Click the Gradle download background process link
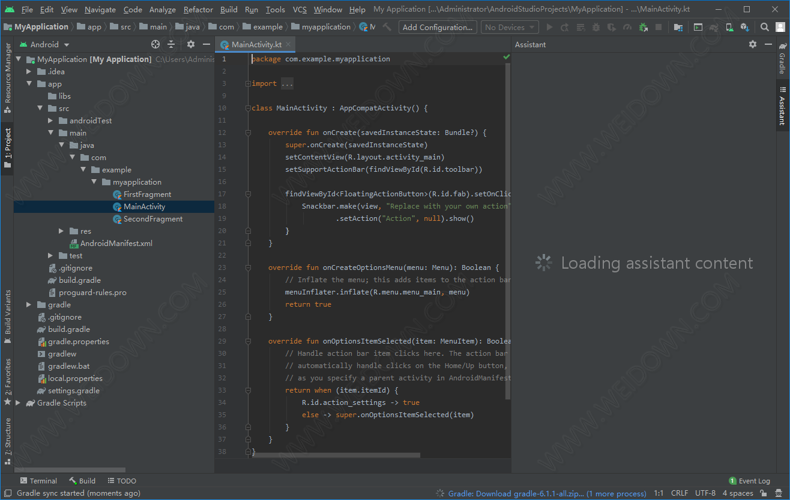Screen dimensions: 790x500 (x=547, y=493)
